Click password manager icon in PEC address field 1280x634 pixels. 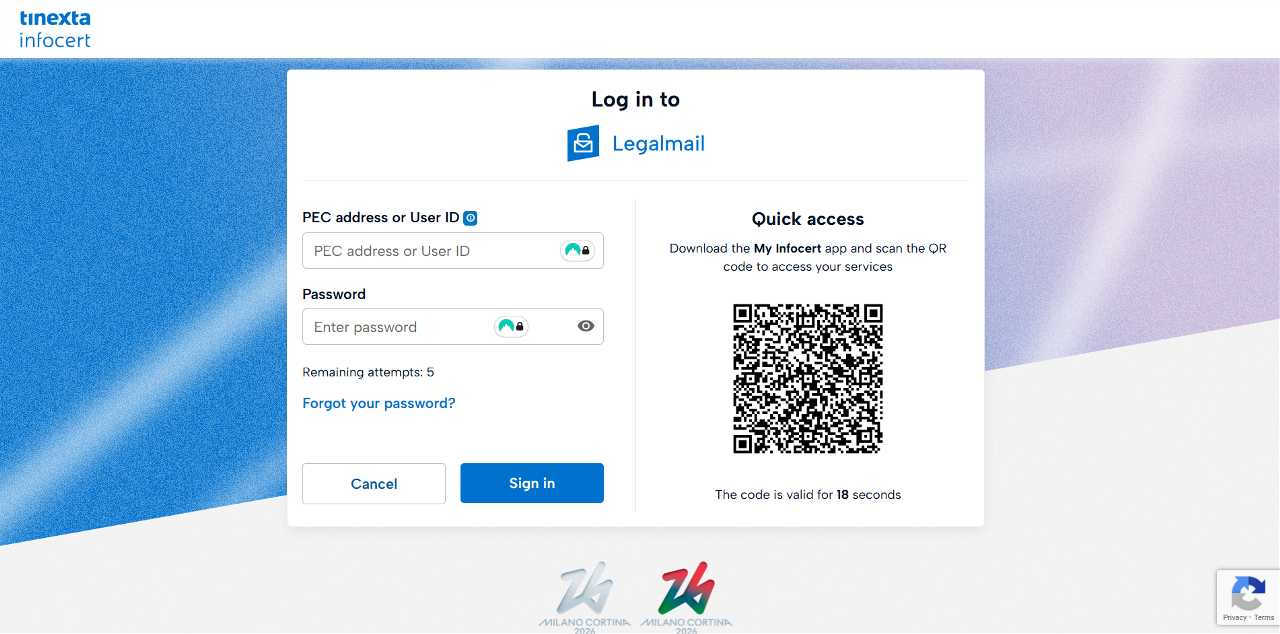(577, 250)
